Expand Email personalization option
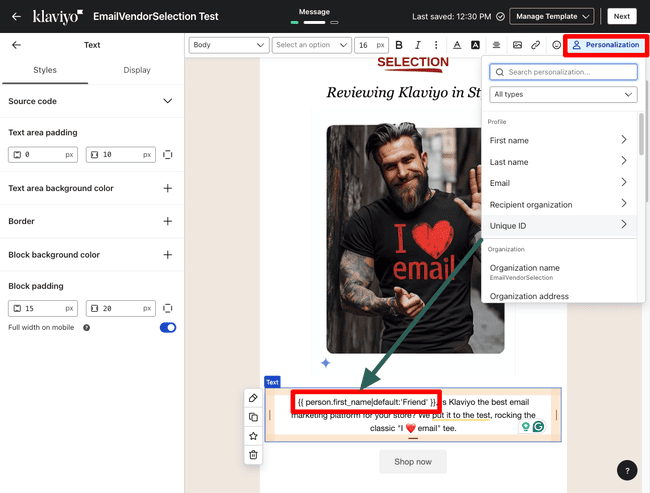This screenshot has height=493, width=650. pyautogui.click(x=559, y=183)
